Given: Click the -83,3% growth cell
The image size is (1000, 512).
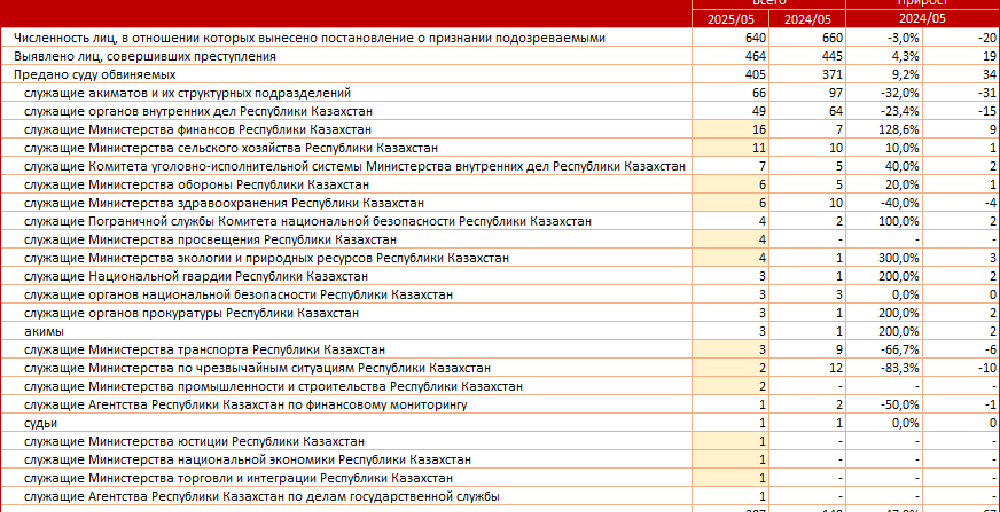Looking at the screenshot, I should pyautogui.click(x=902, y=369).
